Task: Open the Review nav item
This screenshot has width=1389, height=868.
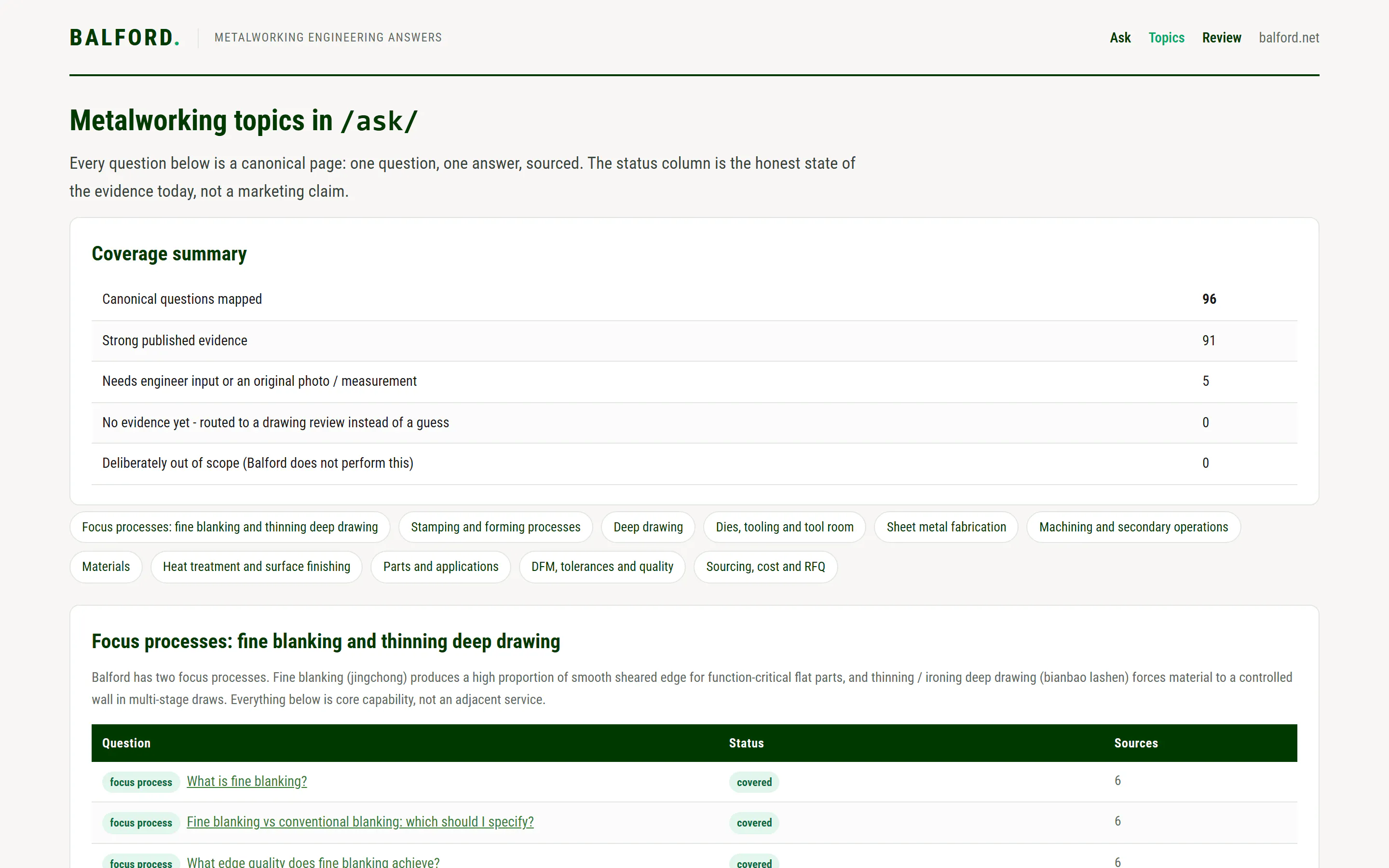Action: pyautogui.click(x=1221, y=38)
